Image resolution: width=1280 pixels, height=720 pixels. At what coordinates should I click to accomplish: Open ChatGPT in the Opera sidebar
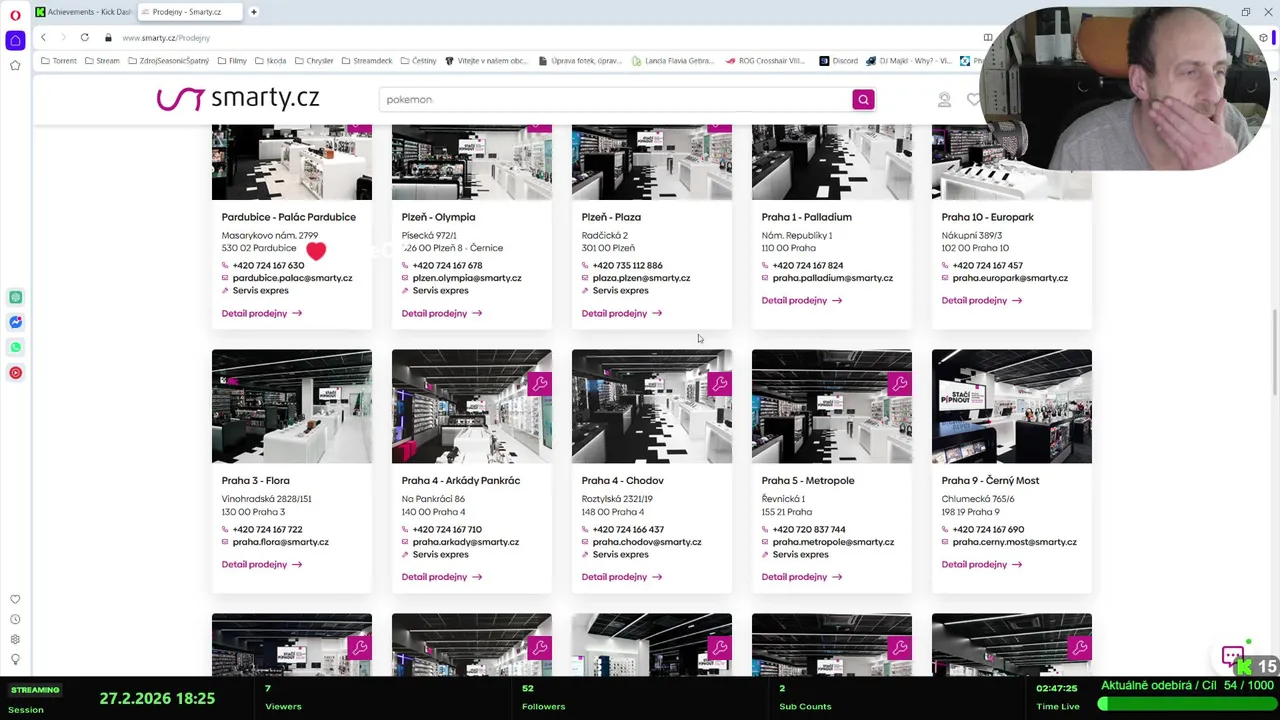15,297
